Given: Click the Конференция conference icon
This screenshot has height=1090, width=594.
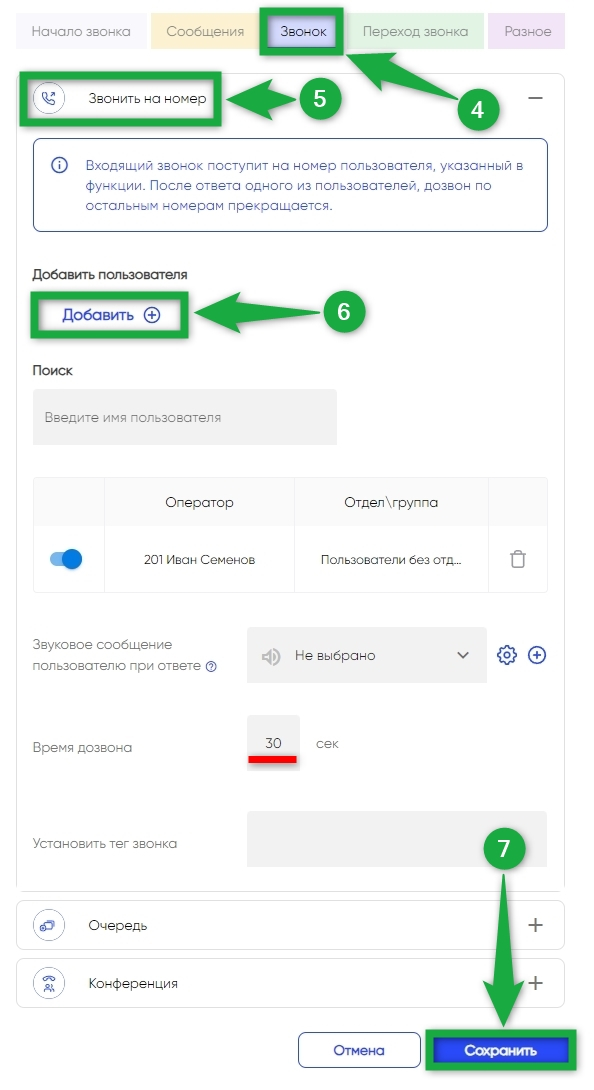Looking at the screenshot, I should [x=49, y=984].
